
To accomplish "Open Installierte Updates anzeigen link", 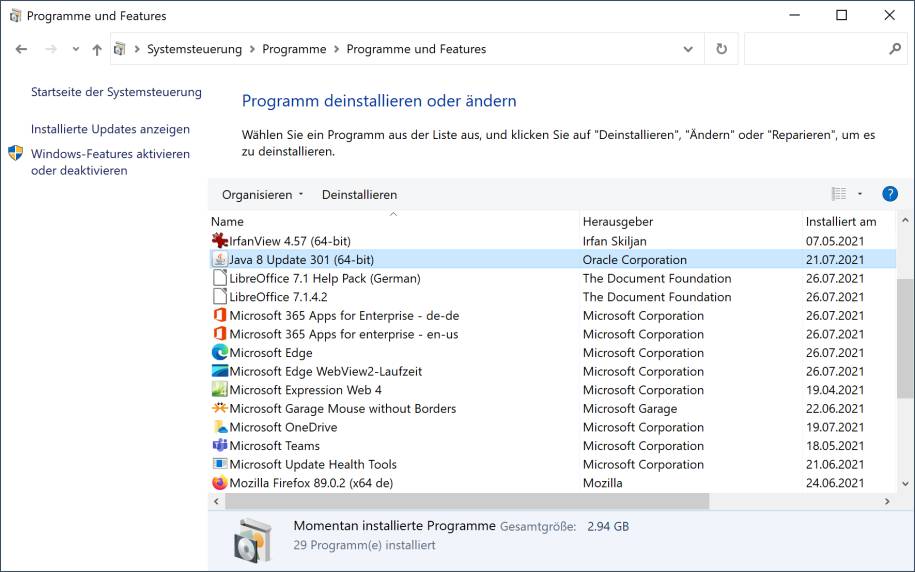I will 110,129.
